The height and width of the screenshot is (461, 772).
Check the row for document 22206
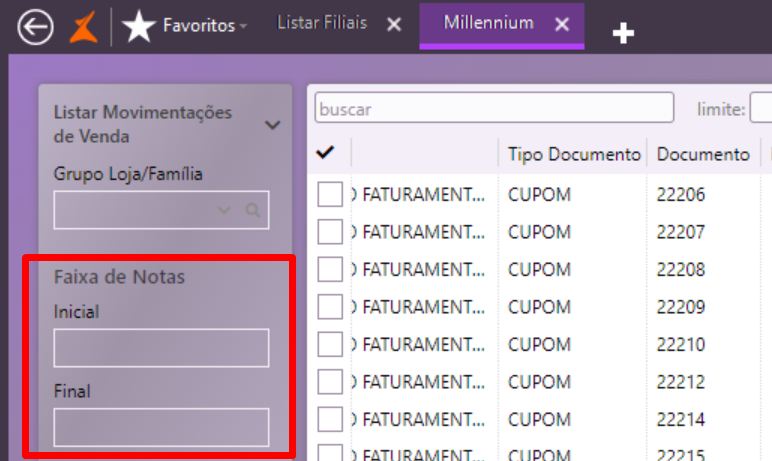click(x=330, y=195)
